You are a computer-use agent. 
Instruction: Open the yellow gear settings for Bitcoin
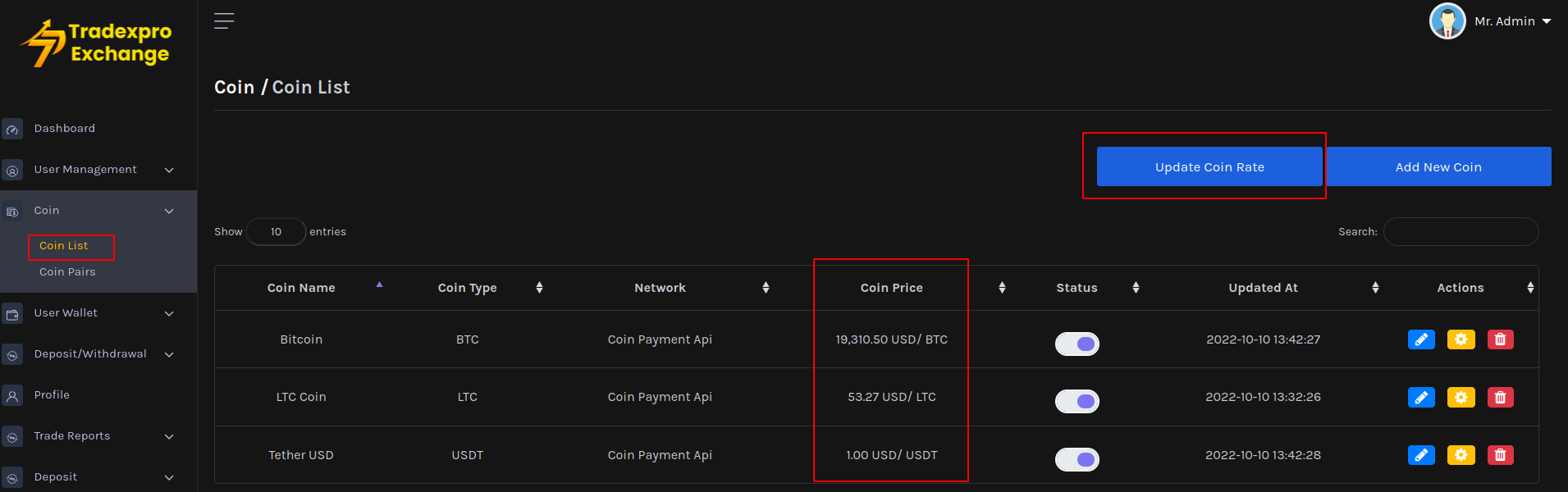1461,339
